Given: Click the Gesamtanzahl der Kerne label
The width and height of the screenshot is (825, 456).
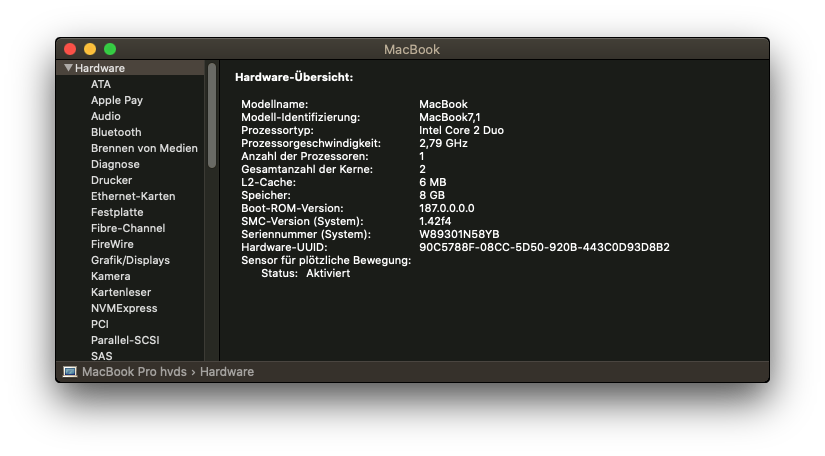Looking at the screenshot, I should pos(307,169).
